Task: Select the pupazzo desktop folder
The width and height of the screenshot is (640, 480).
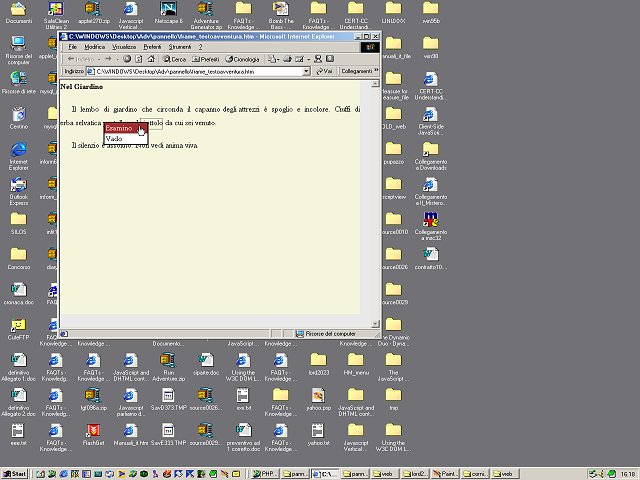Action: (x=393, y=153)
